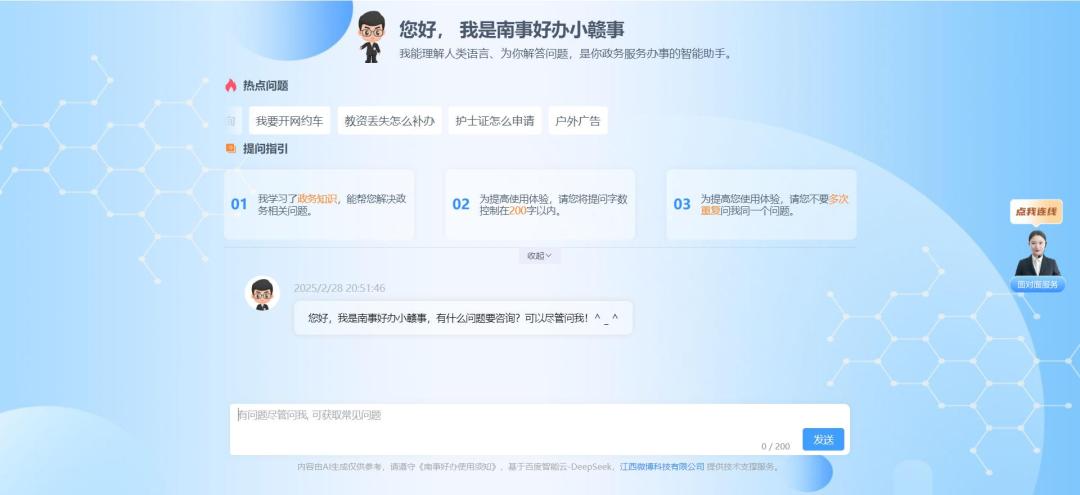This screenshot has width=1080, height=495.
Task: Click guide card 02 about 200字 limit
Action: click(540, 204)
